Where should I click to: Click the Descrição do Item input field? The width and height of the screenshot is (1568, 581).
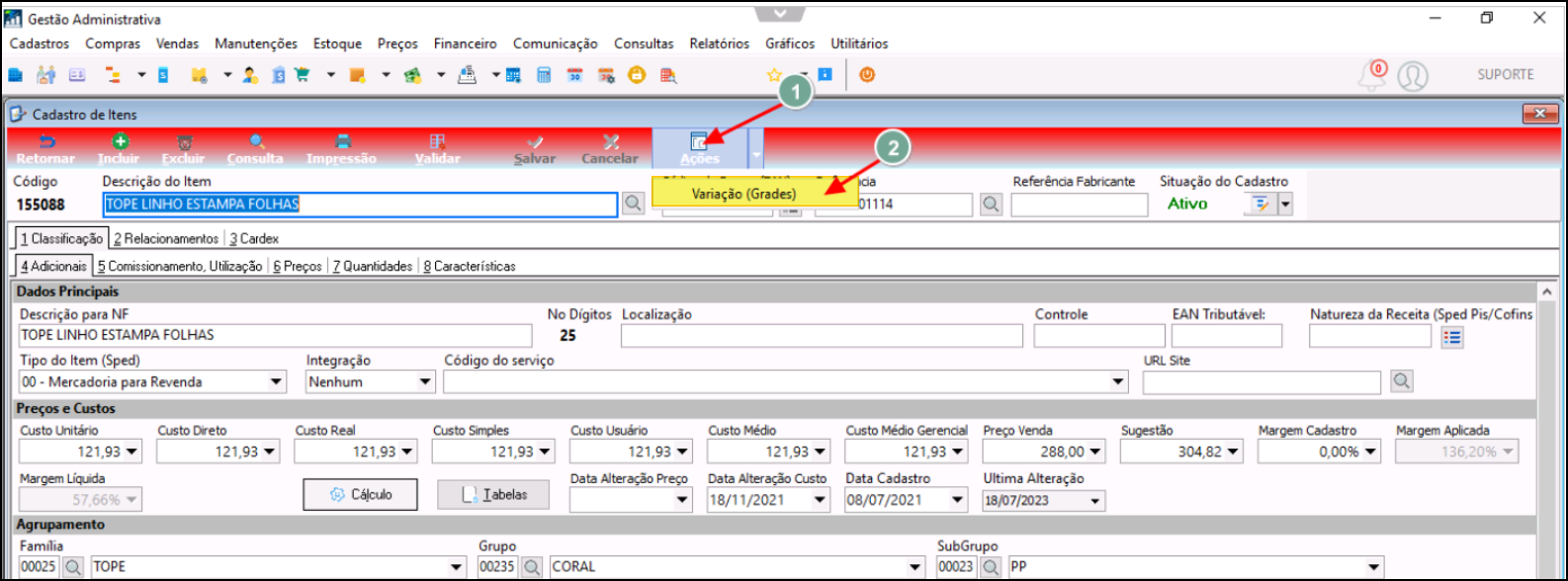[361, 205]
